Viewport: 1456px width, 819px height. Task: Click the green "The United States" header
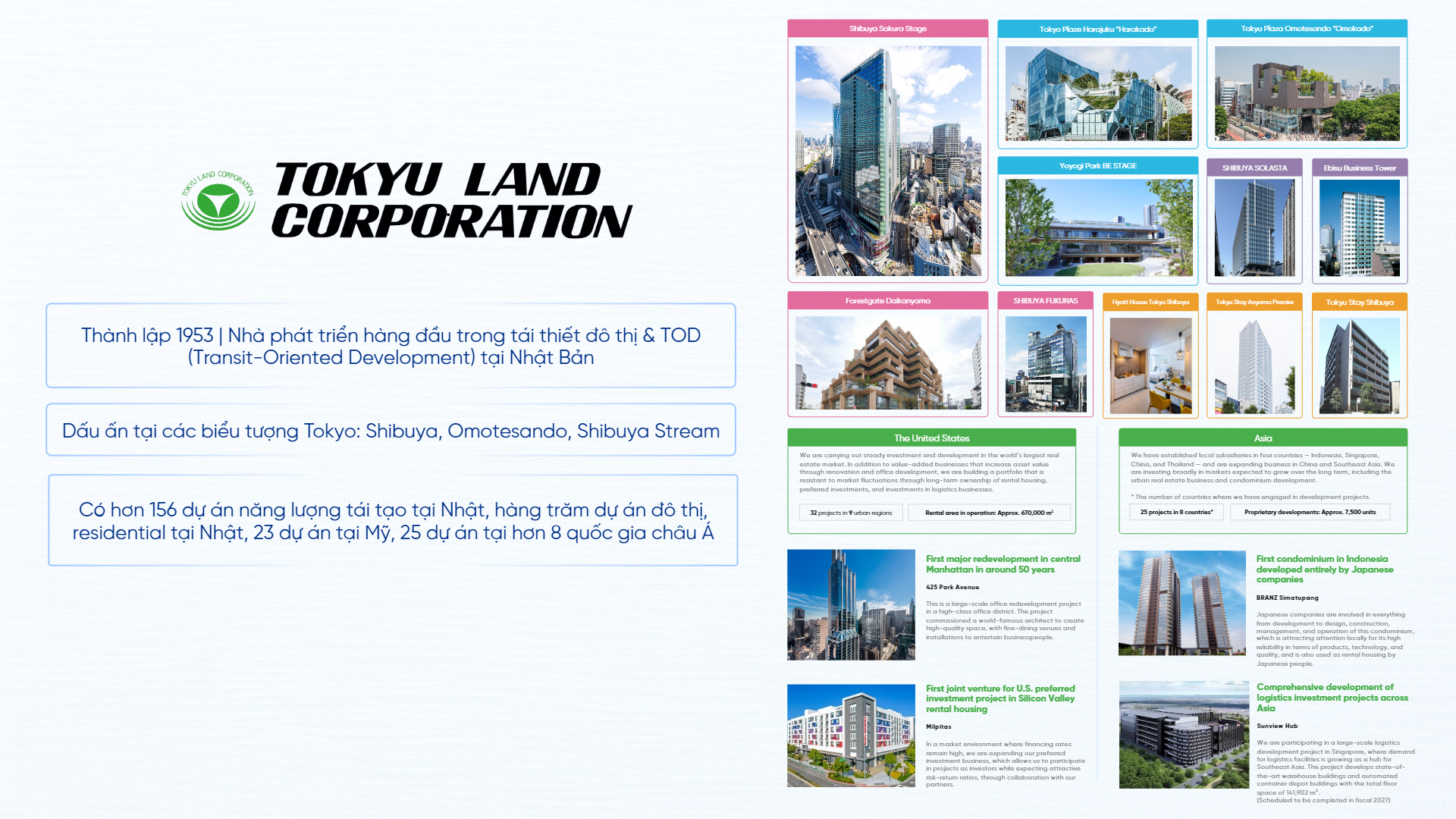931,438
